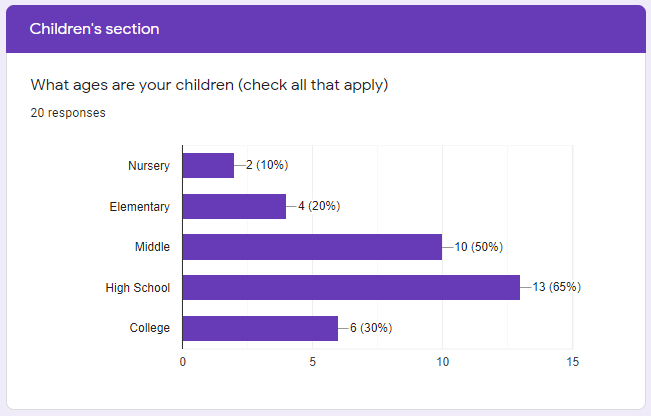Click the 15 tick on horizontal axis
Screen dimensions: 651x416
click(x=572, y=361)
